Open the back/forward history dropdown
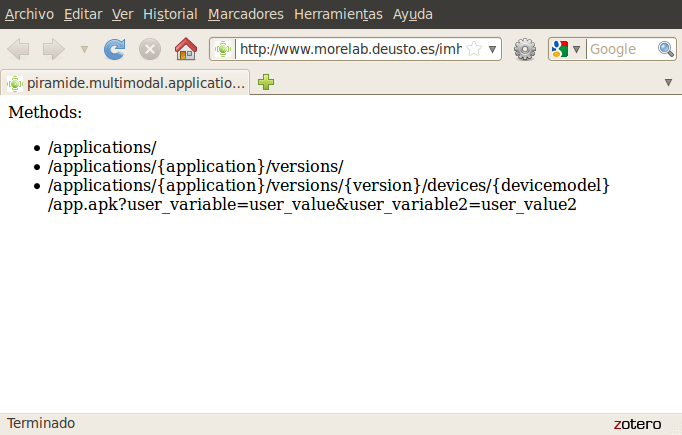Image resolution: width=682 pixels, height=435 pixels. (84, 49)
